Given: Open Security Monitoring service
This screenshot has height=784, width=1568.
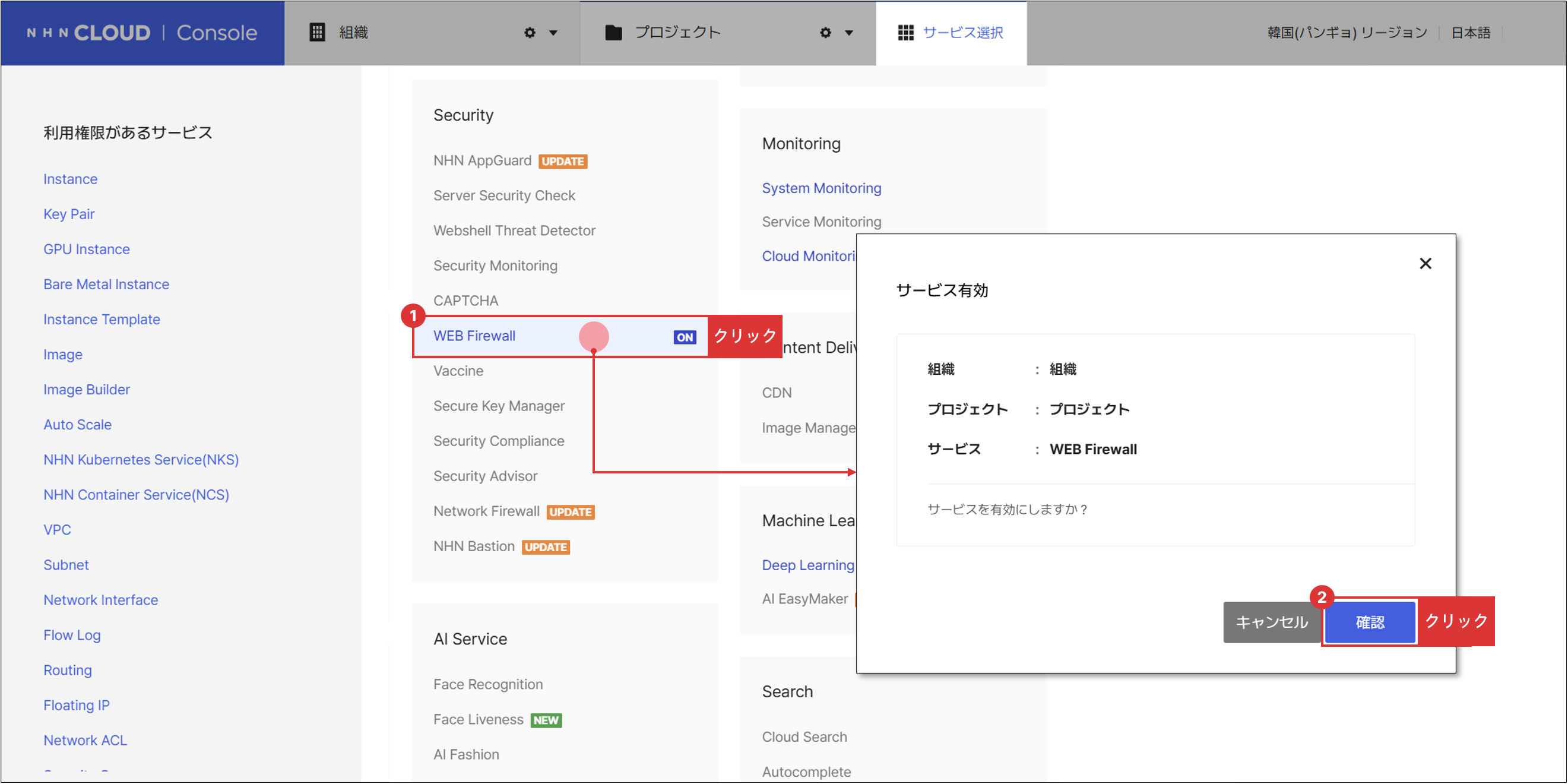Looking at the screenshot, I should click(x=496, y=266).
